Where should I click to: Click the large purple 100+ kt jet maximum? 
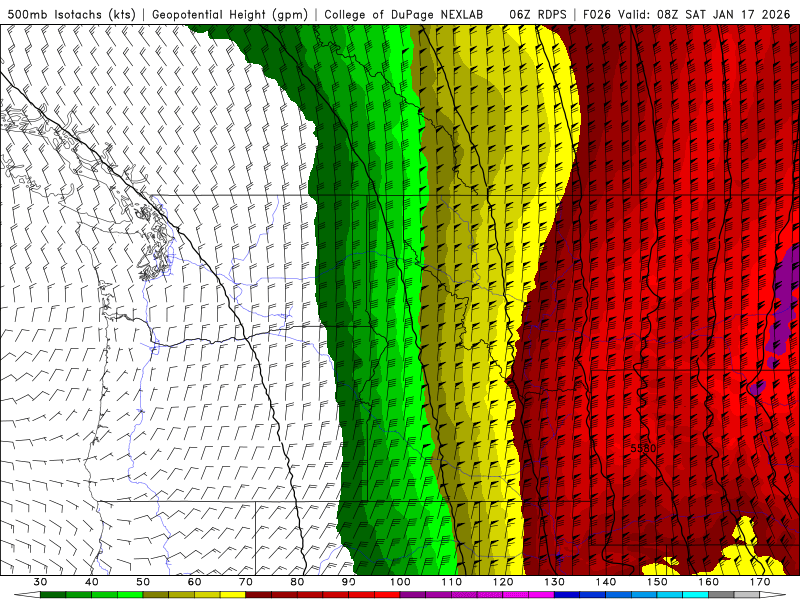pos(784,306)
